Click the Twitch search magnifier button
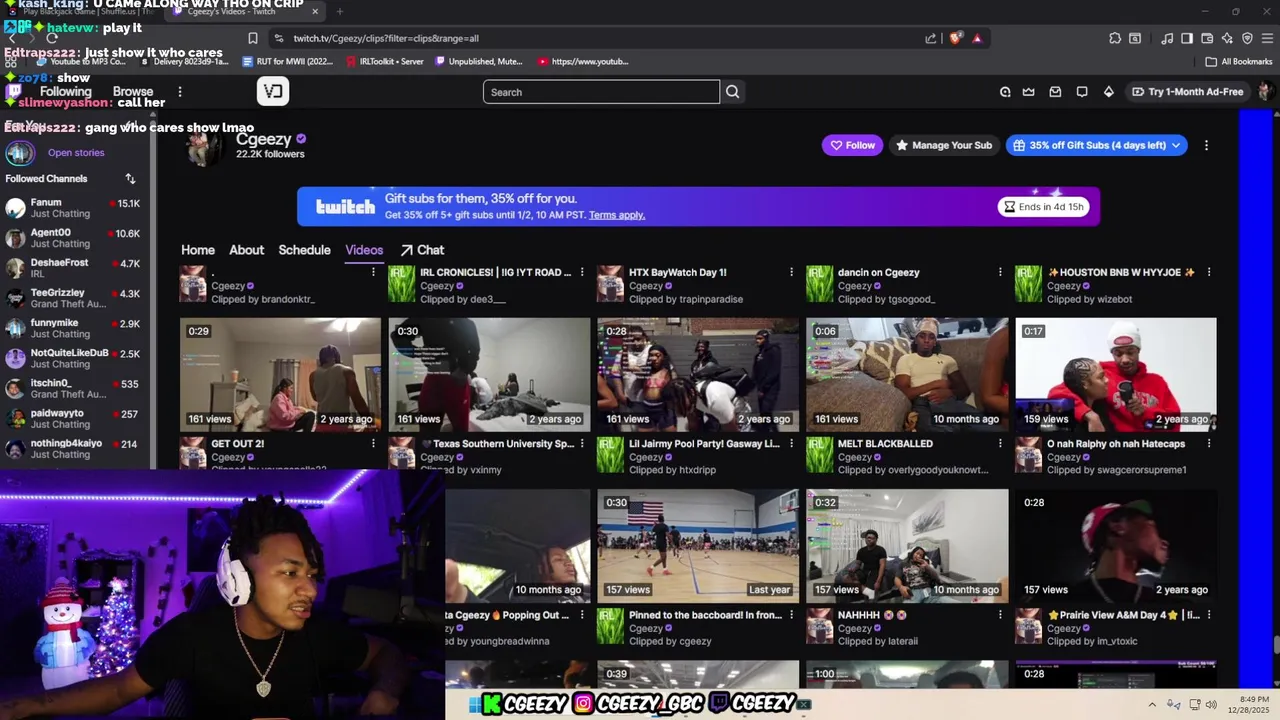Screen dimensions: 1280x720 pyautogui.click(x=733, y=92)
